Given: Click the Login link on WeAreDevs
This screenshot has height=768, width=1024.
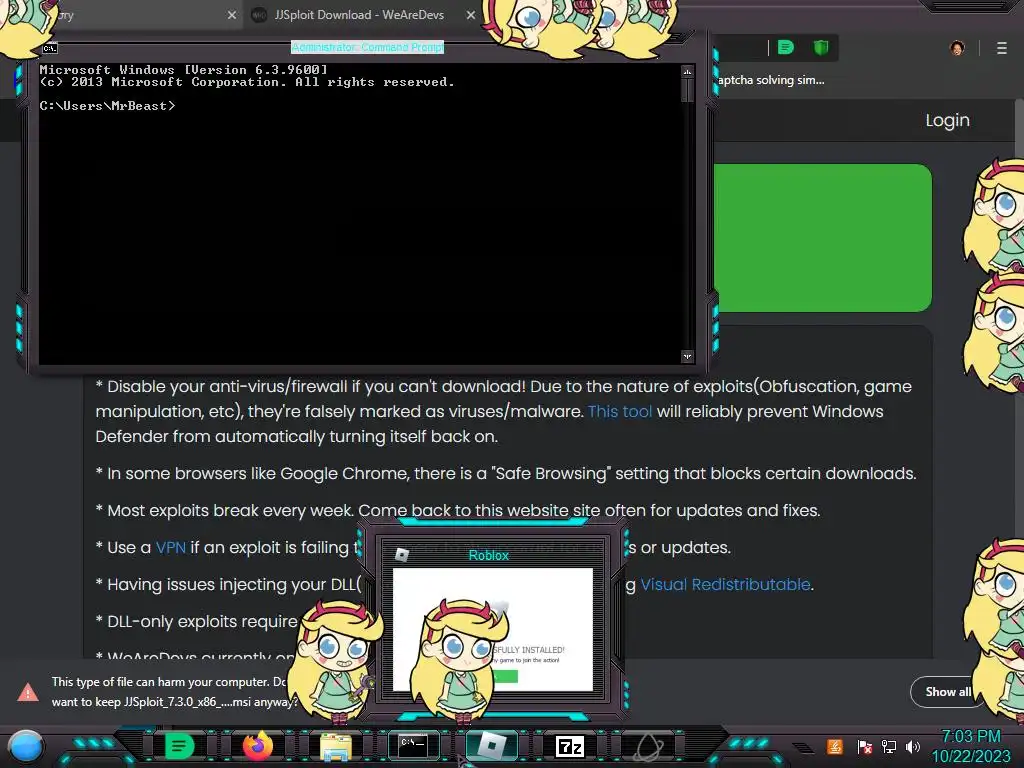Looking at the screenshot, I should point(947,120).
